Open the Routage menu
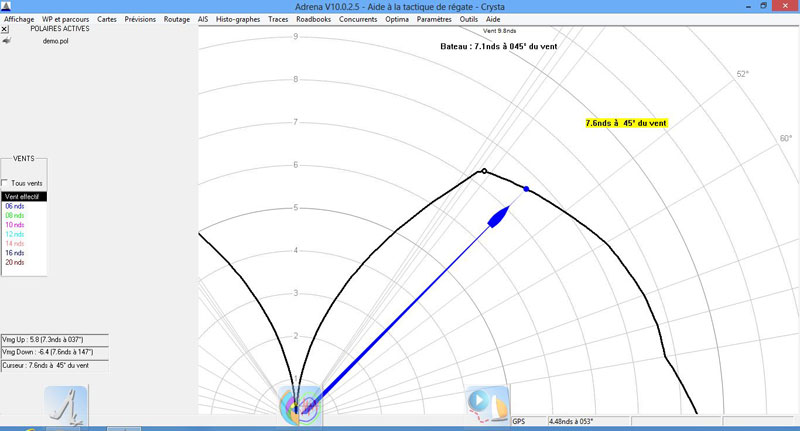 coord(177,19)
